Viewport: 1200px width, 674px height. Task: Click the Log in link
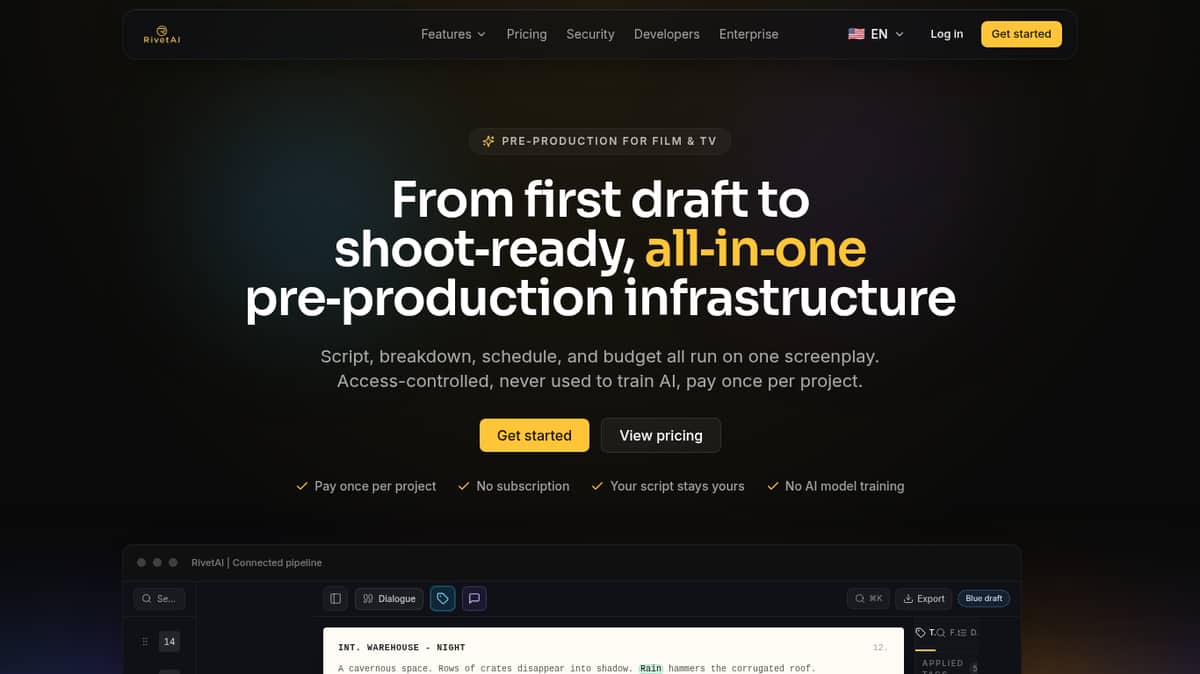click(x=946, y=34)
